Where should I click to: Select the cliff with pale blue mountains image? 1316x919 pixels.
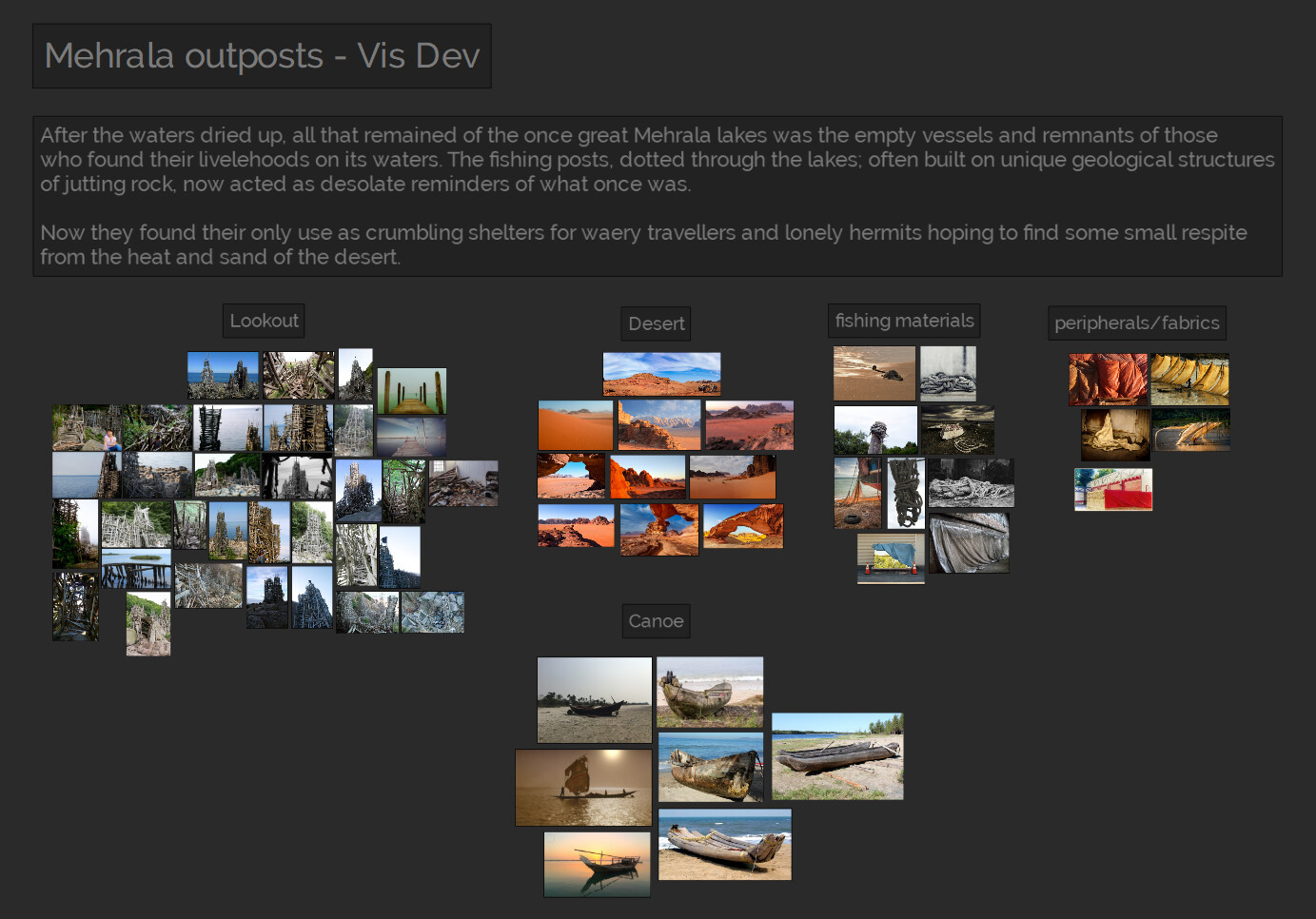click(x=659, y=424)
